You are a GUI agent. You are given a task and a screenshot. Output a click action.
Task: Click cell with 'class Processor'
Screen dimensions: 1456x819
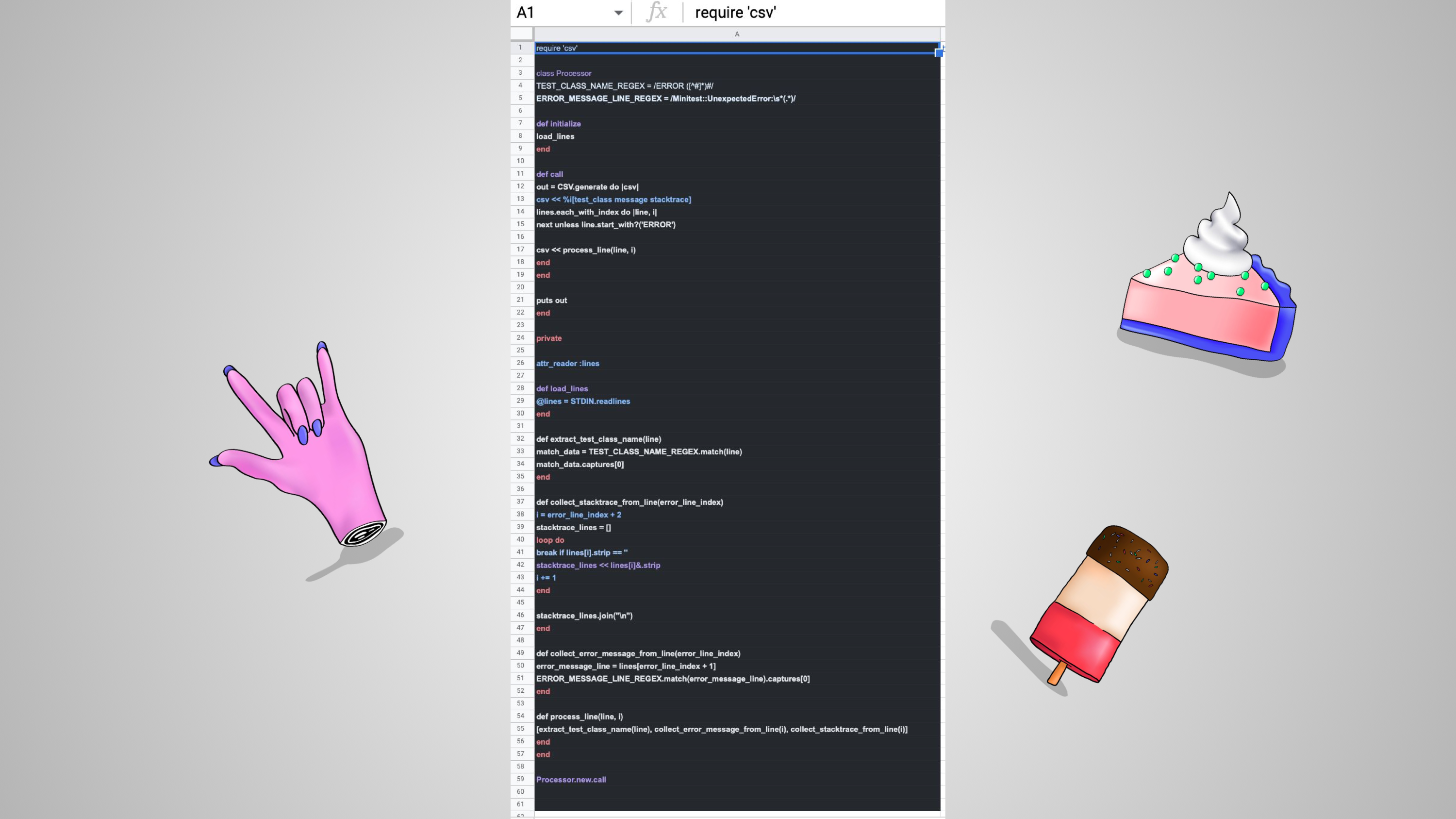point(737,73)
